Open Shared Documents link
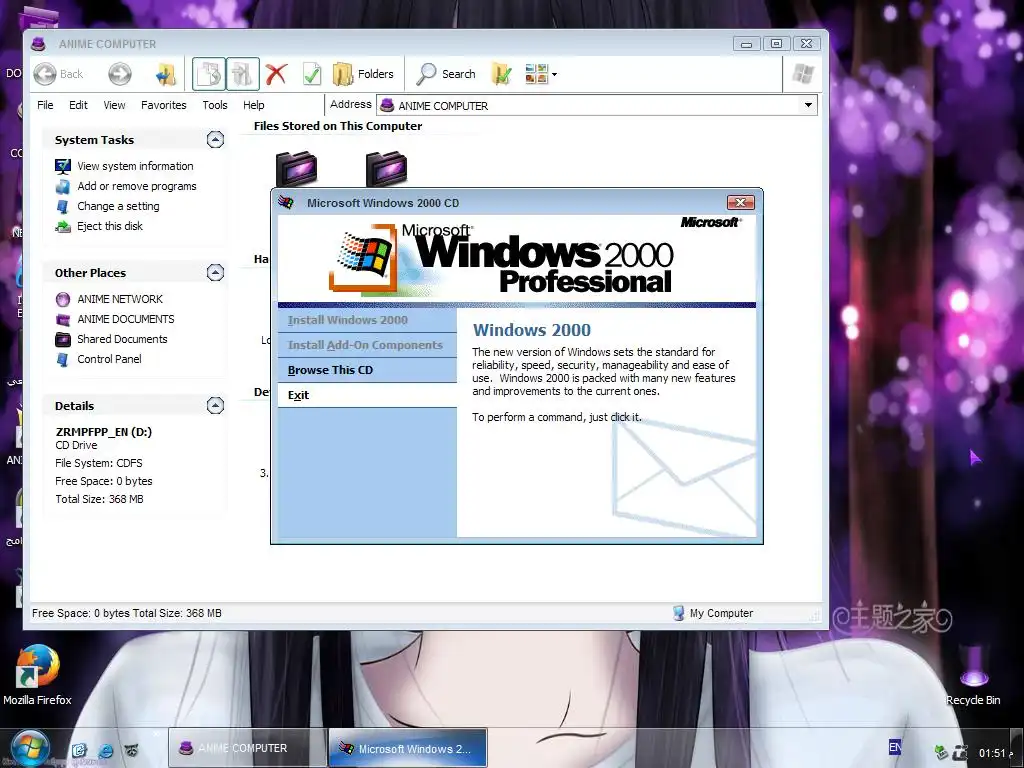The width and height of the screenshot is (1024, 768). click(x=122, y=339)
